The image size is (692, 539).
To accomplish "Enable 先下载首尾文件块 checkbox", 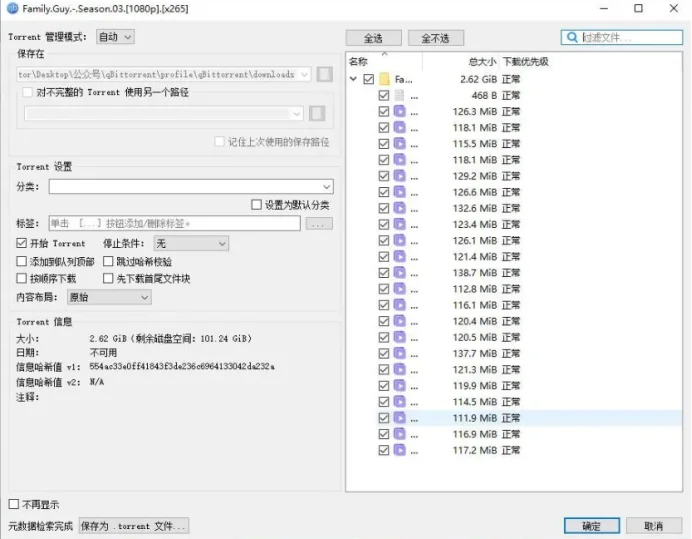I will tap(108, 279).
